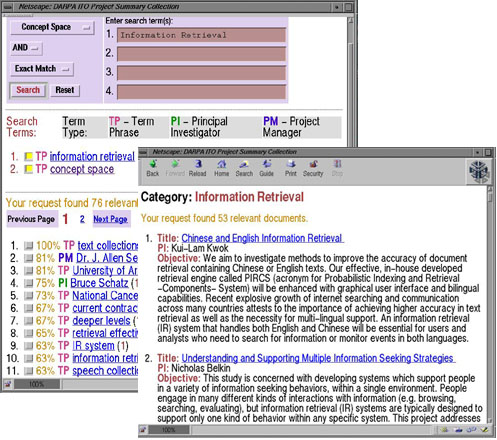Click the Forward toolbar icon

tap(175, 168)
